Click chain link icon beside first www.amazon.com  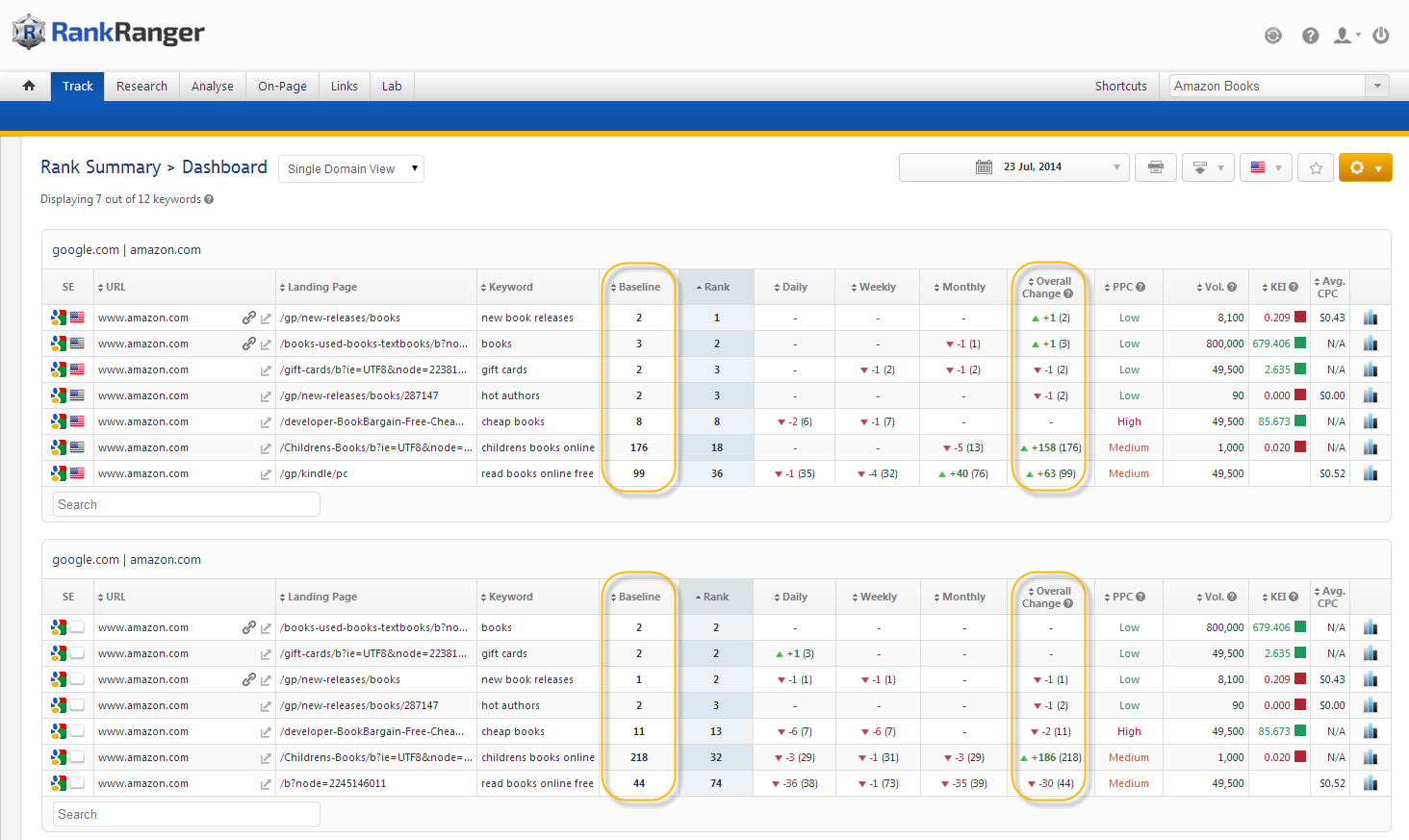[248, 318]
